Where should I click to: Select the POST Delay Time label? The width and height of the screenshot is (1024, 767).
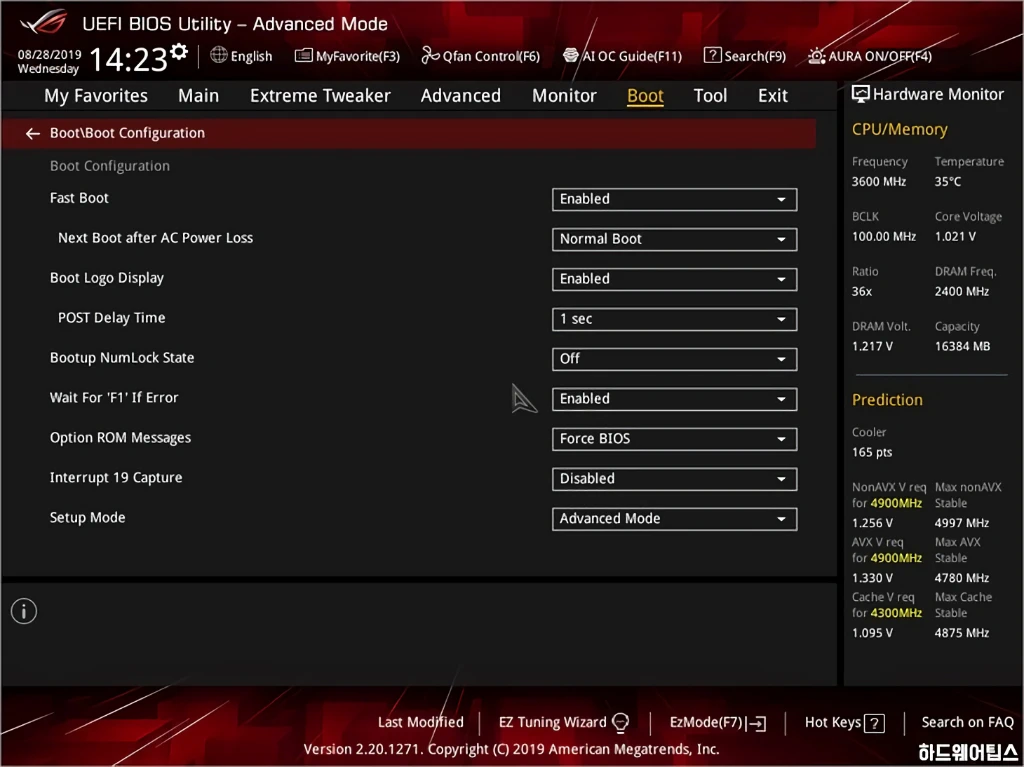112,318
